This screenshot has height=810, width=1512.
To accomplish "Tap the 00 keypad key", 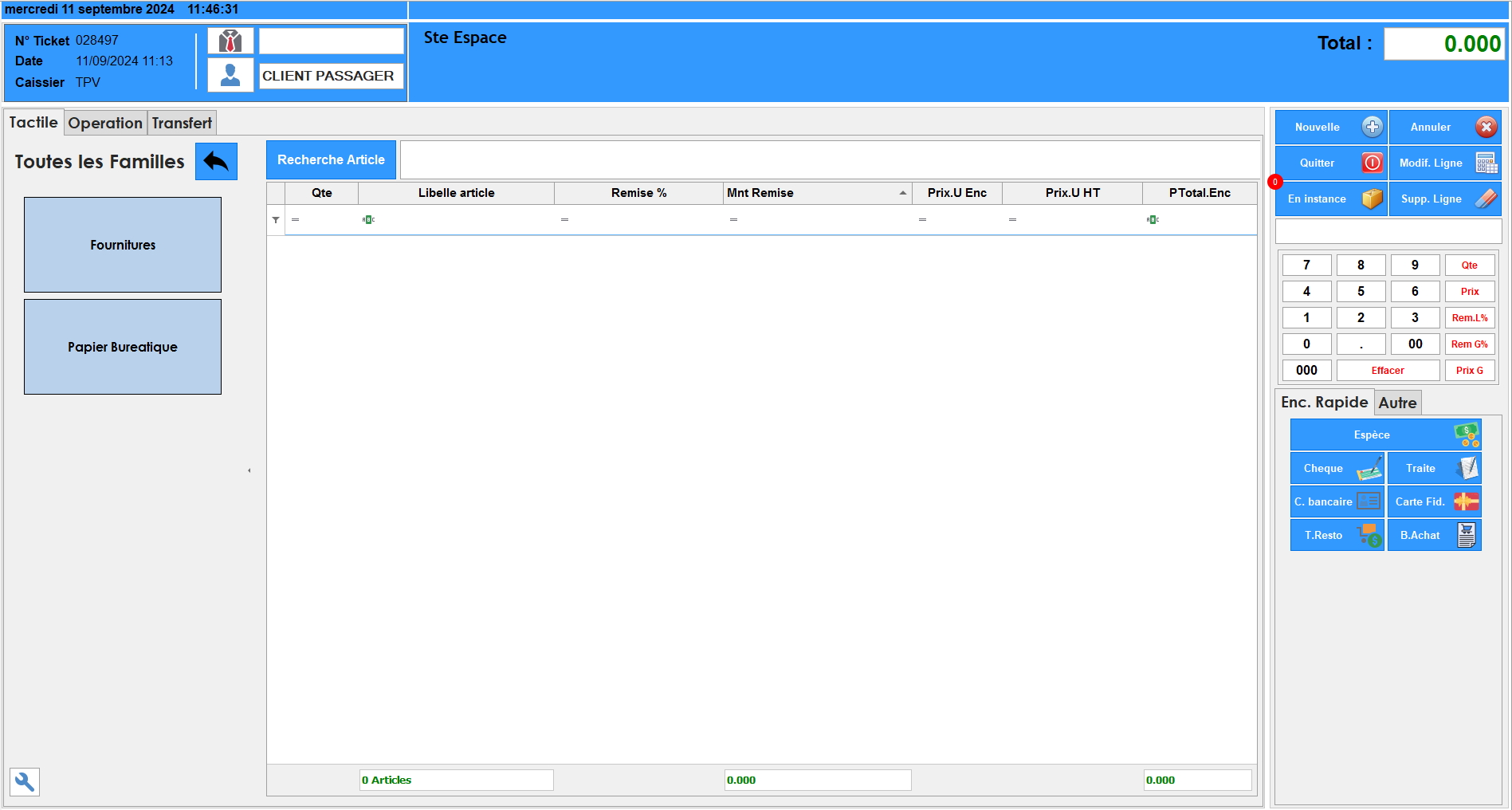I will 1415,344.
